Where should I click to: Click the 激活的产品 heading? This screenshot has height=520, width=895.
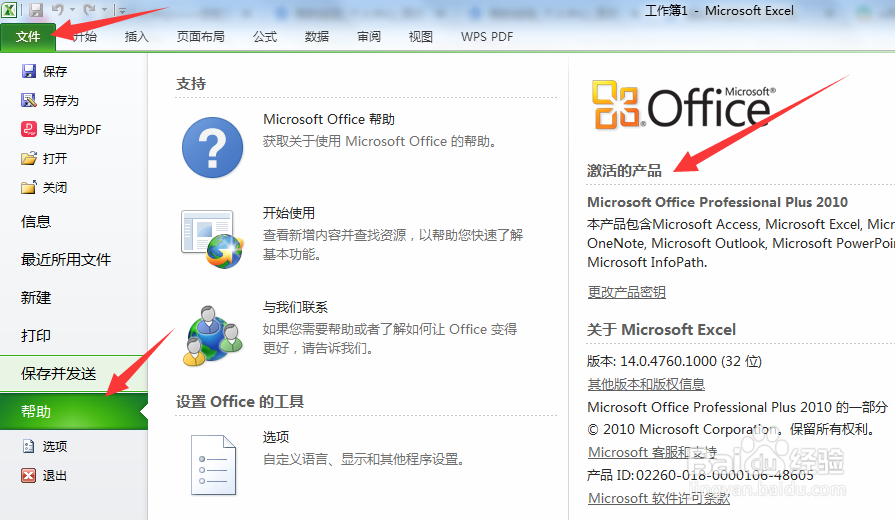[x=624, y=171]
